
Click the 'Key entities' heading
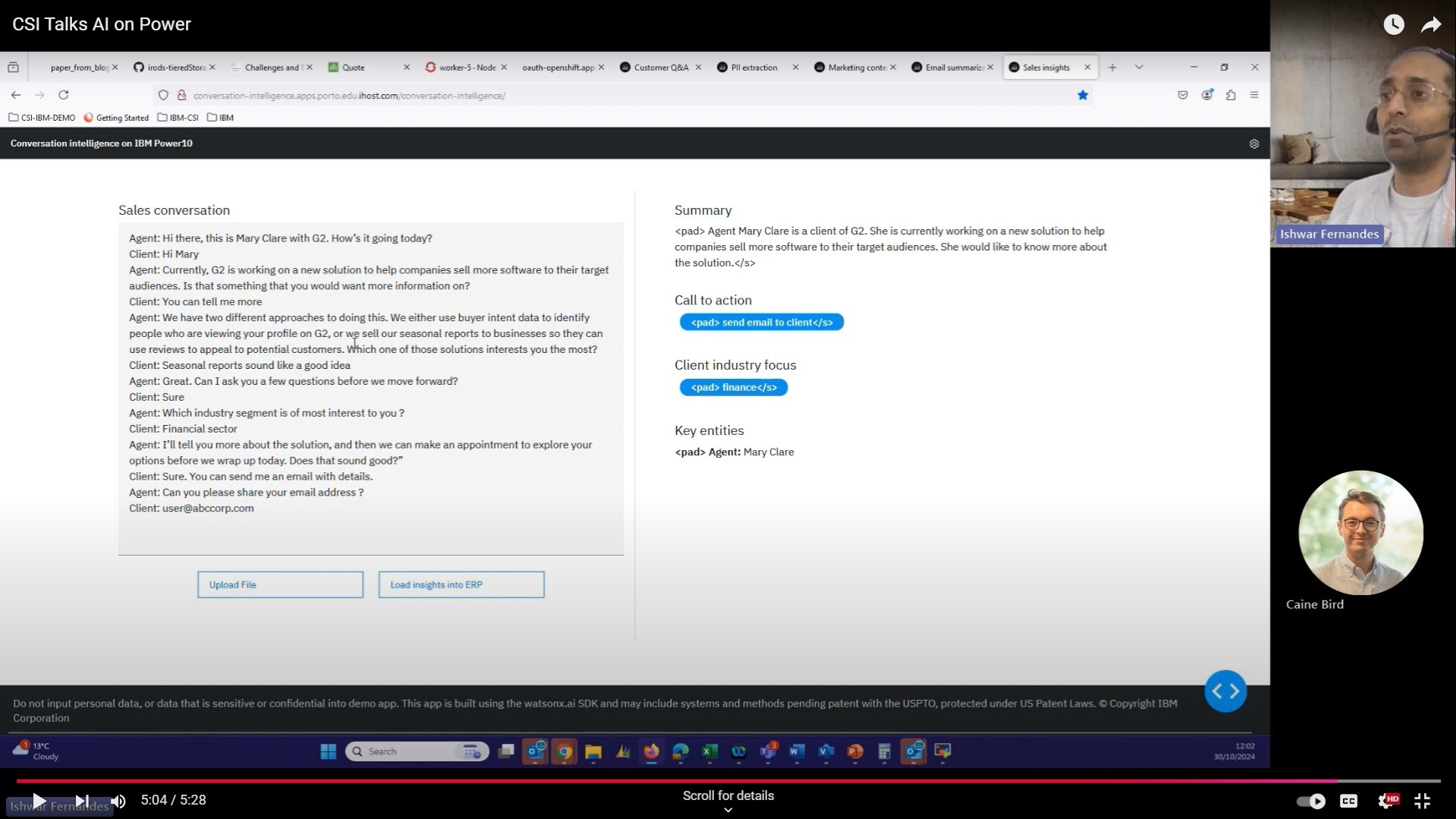(x=709, y=430)
